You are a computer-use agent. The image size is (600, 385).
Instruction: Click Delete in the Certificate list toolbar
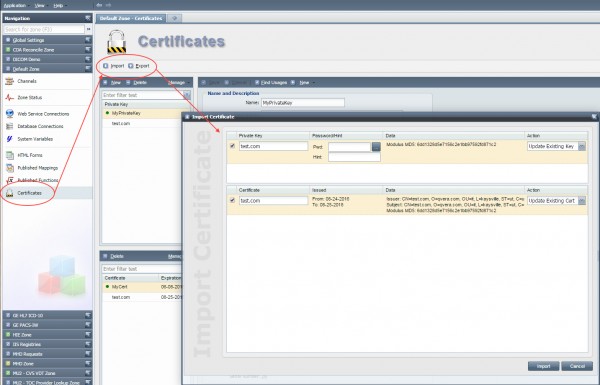click(113, 256)
